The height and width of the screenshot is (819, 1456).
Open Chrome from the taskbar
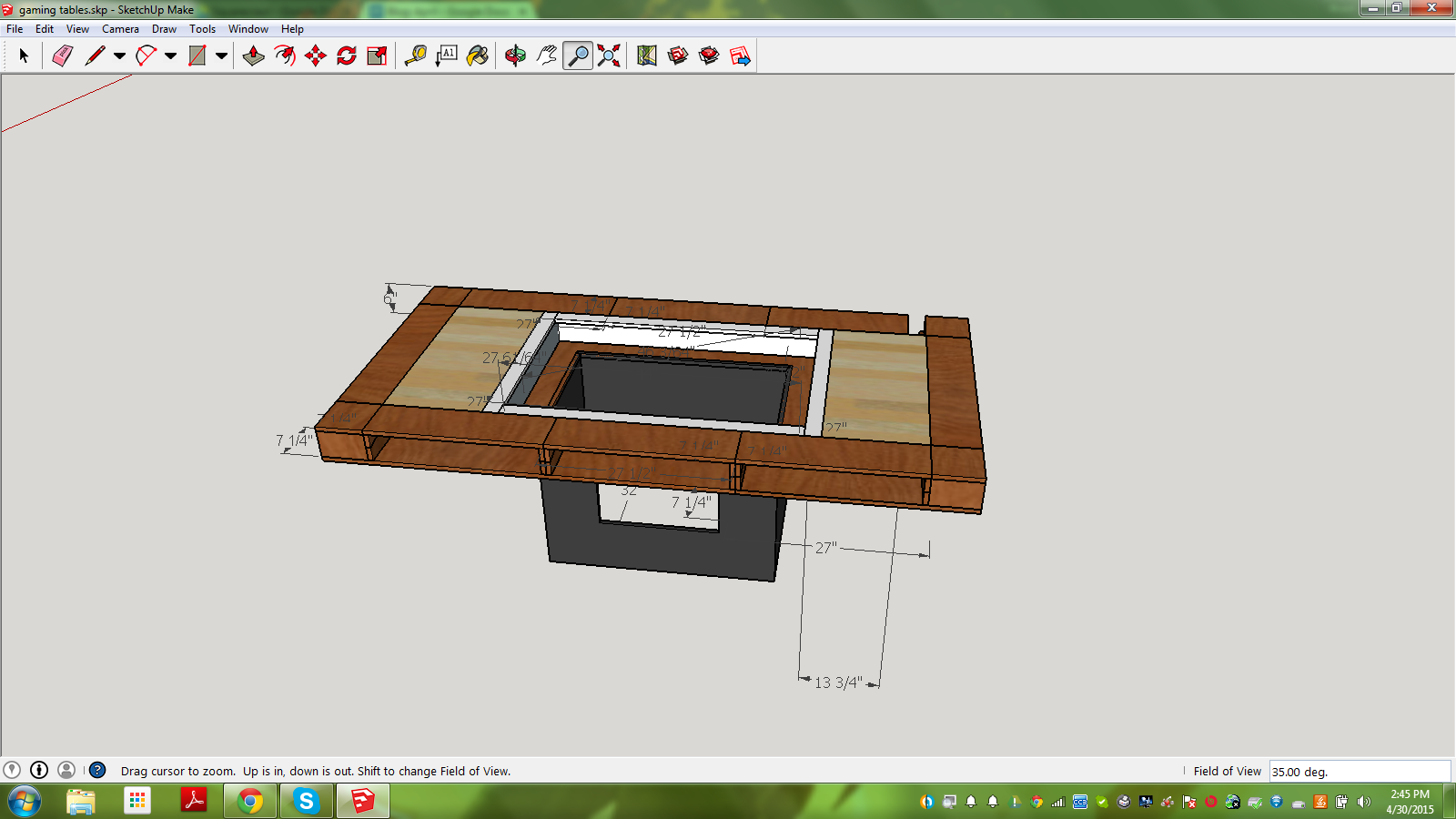pyautogui.click(x=249, y=802)
